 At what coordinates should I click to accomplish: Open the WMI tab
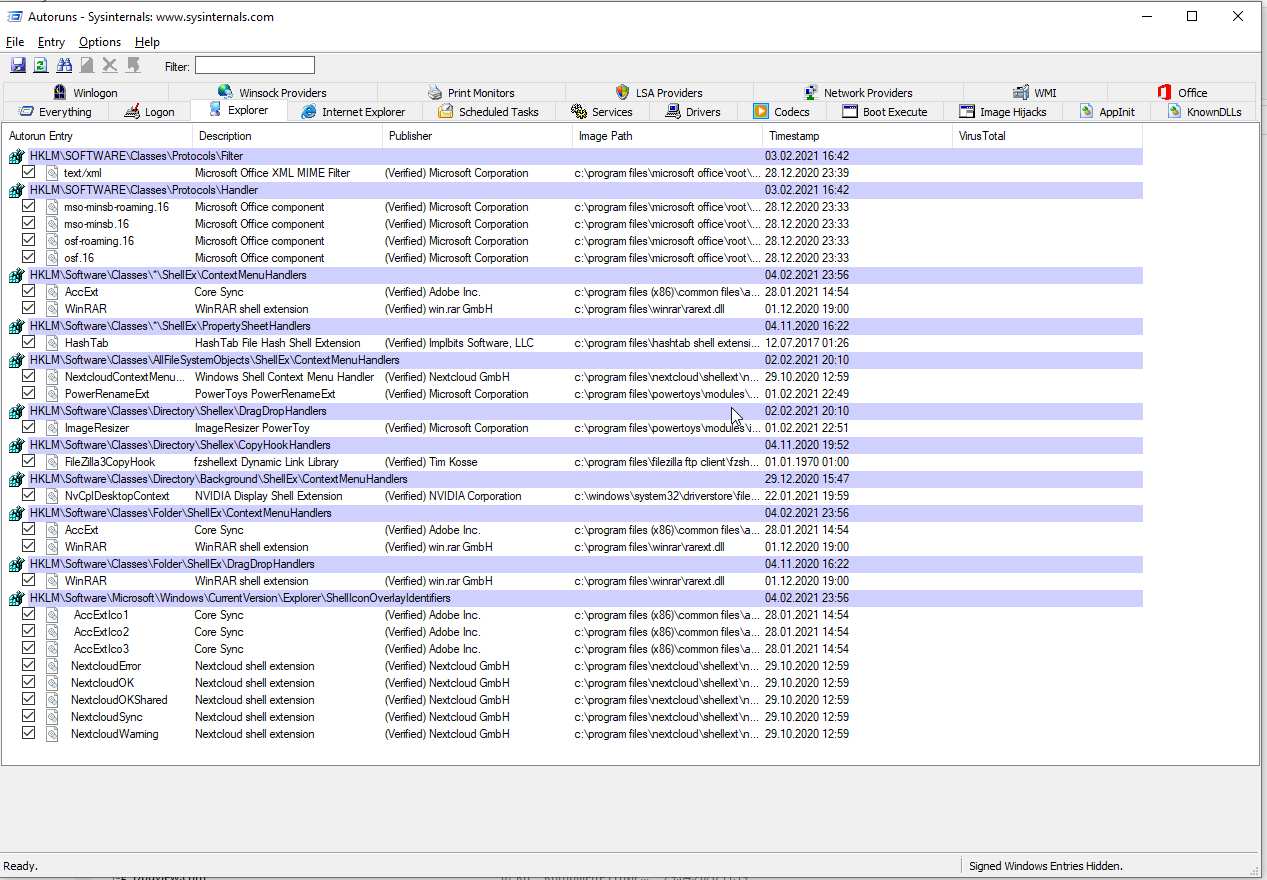coord(1034,92)
